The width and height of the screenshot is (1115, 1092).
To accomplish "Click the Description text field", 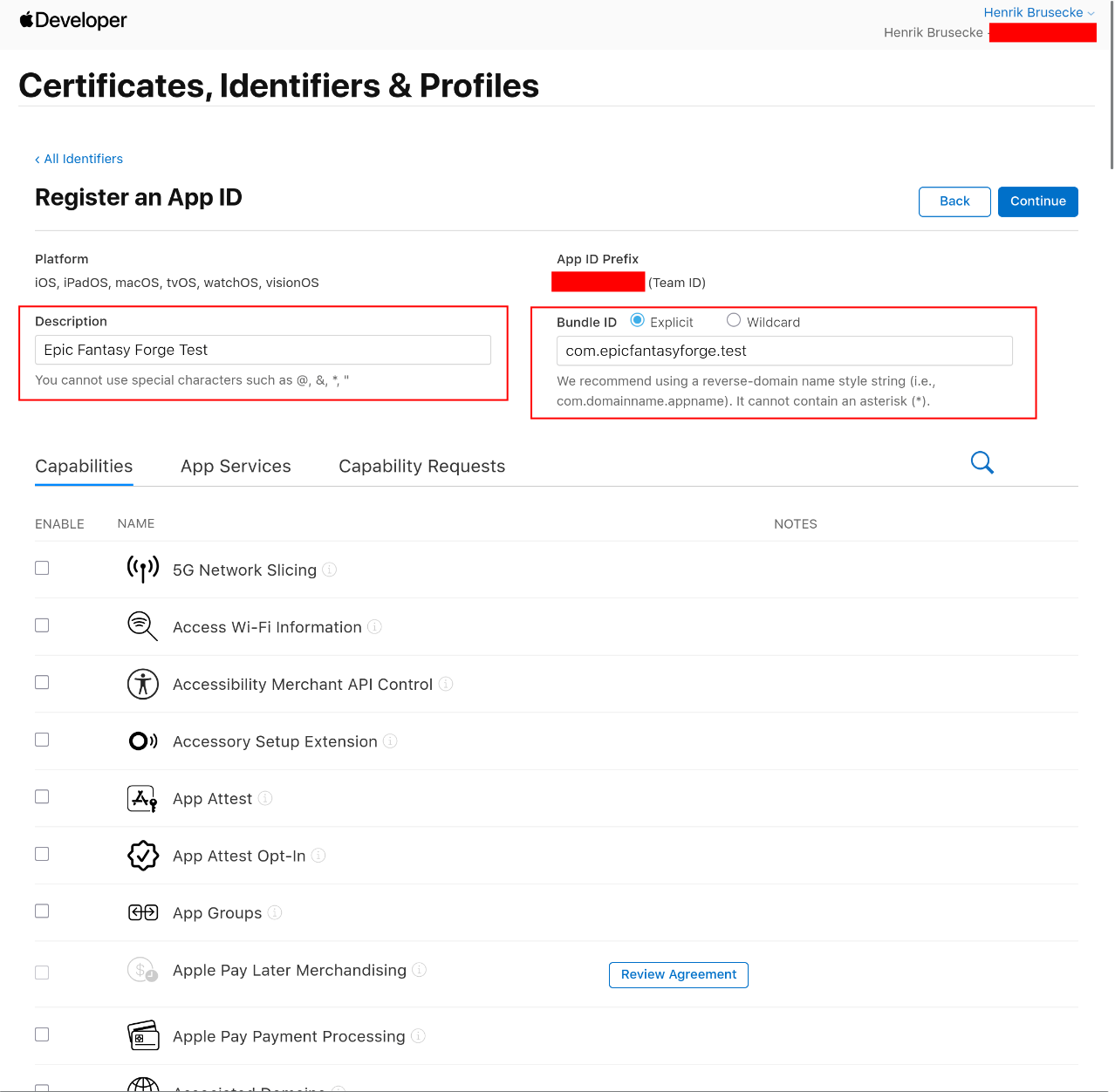I will 263,350.
